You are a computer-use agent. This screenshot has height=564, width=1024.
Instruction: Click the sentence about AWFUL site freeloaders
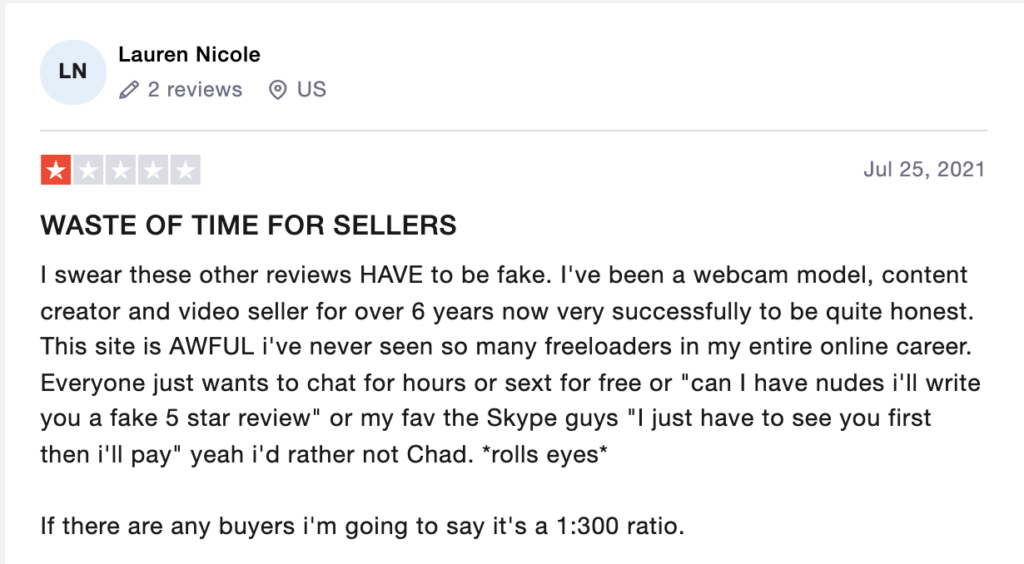[506, 347]
